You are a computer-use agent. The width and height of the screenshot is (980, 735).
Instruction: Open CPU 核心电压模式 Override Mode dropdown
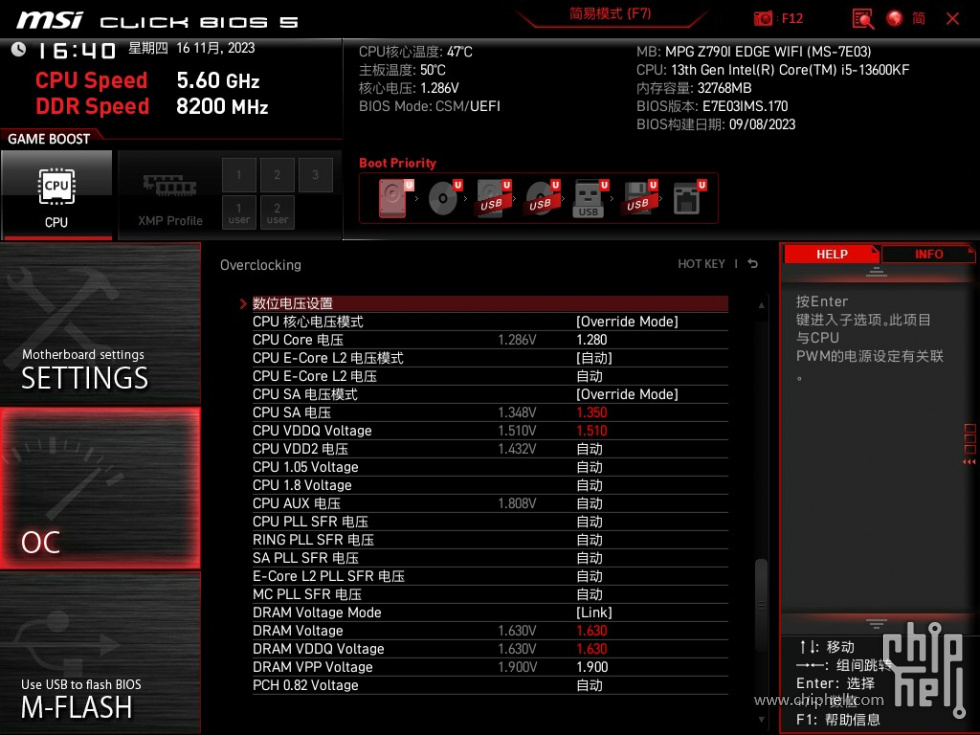click(627, 322)
